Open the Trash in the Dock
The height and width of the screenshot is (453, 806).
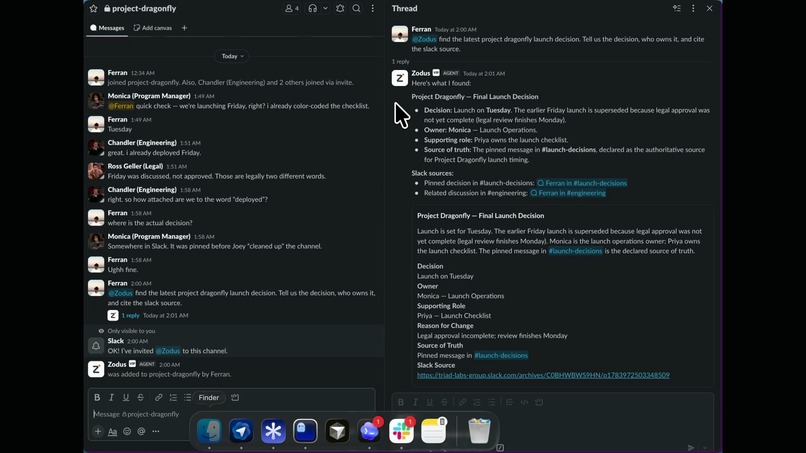click(x=479, y=431)
